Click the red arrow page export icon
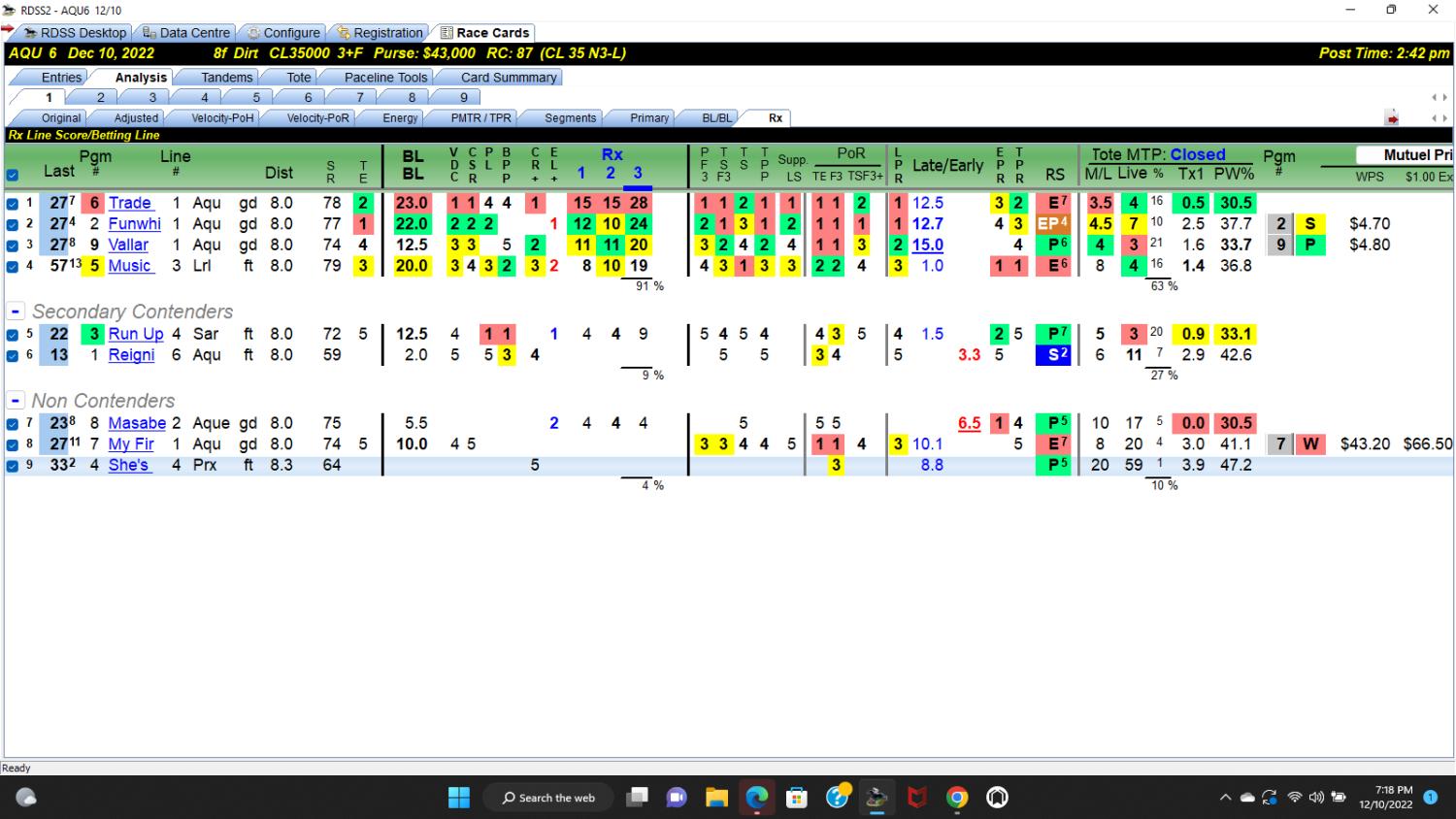This screenshot has height=819, width=1456. (x=1391, y=118)
